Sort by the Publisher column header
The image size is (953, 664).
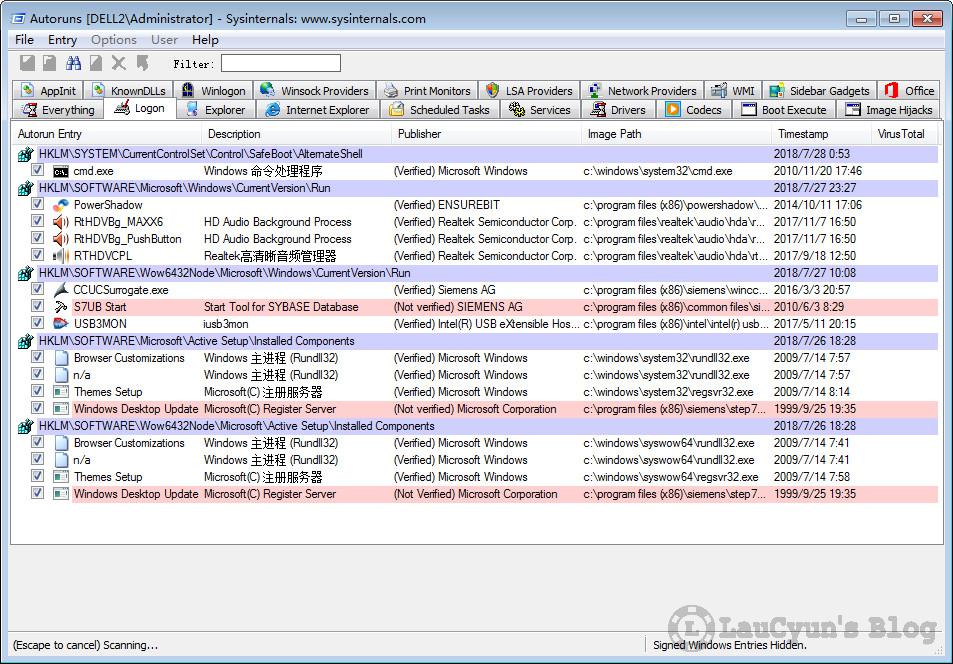[487, 134]
